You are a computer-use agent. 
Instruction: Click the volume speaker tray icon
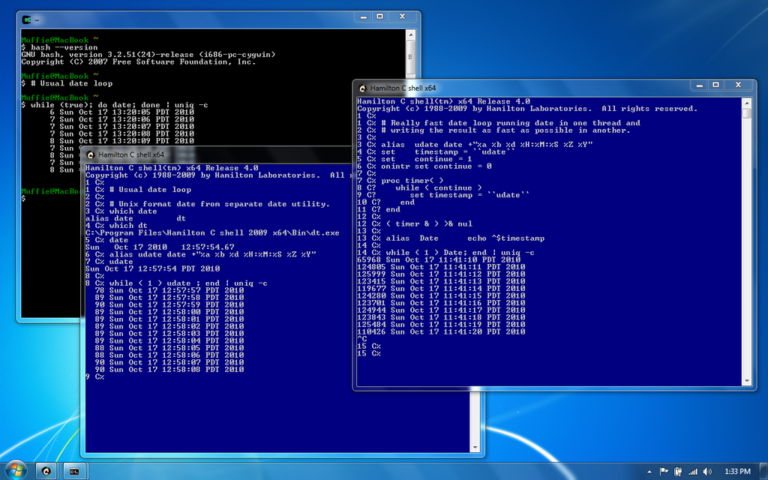(x=707, y=472)
